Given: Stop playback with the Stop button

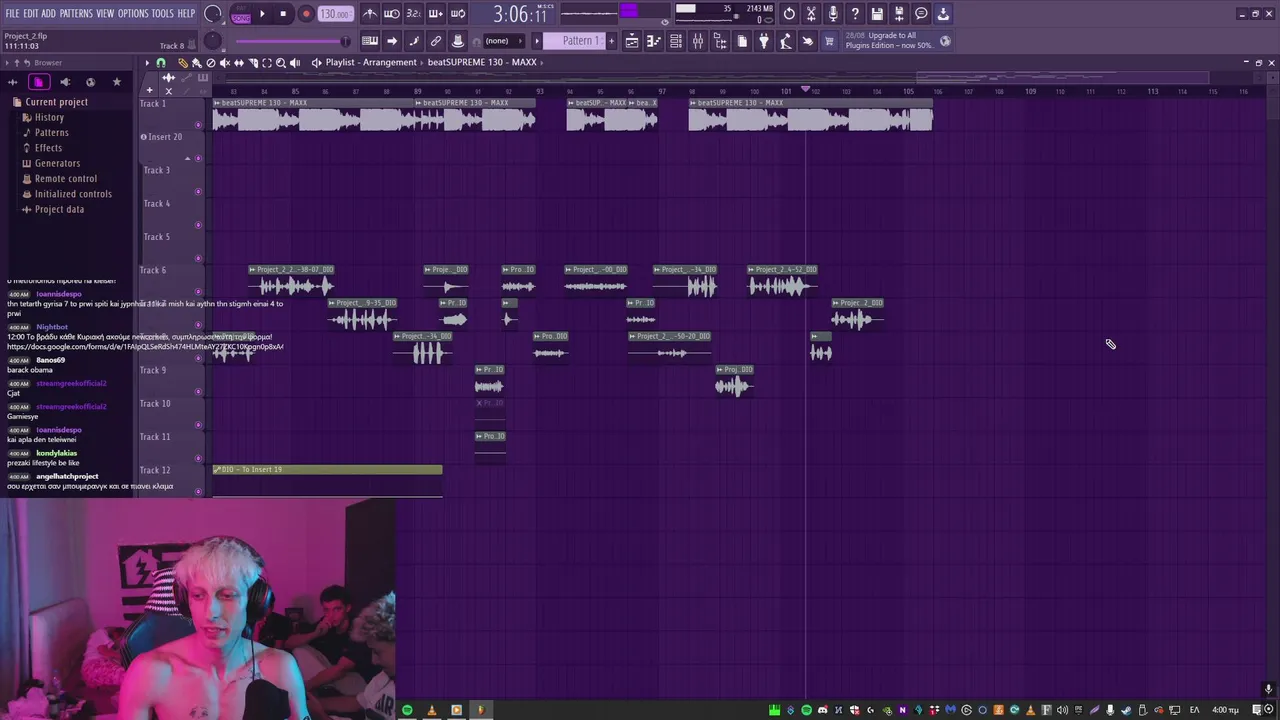Looking at the screenshot, I should click(x=283, y=14).
